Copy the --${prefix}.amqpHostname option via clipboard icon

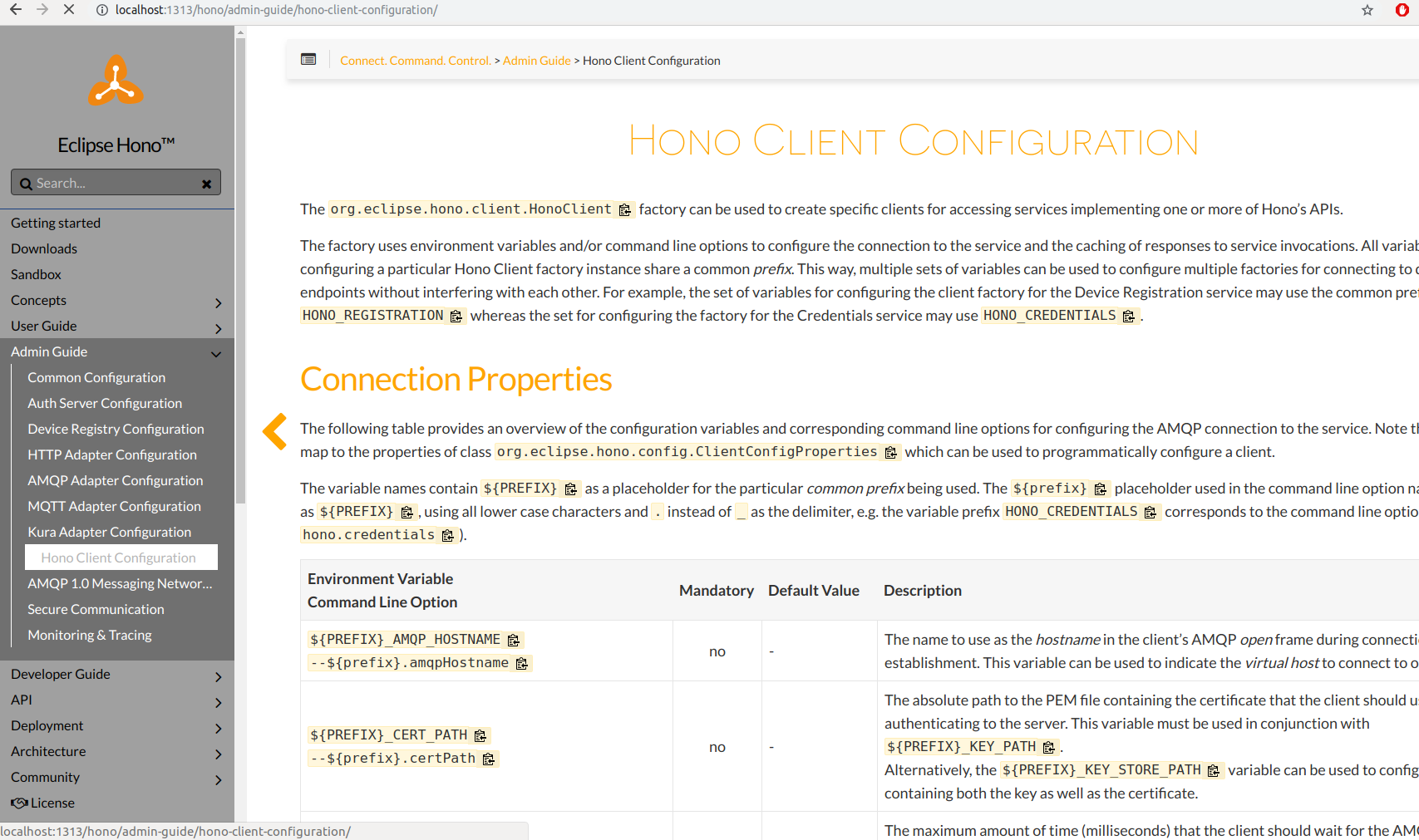pyautogui.click(x=522, y=663)
